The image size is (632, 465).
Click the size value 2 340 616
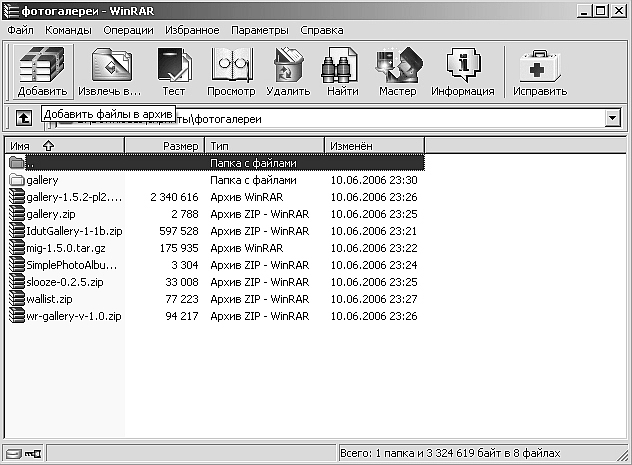(174, 197)
